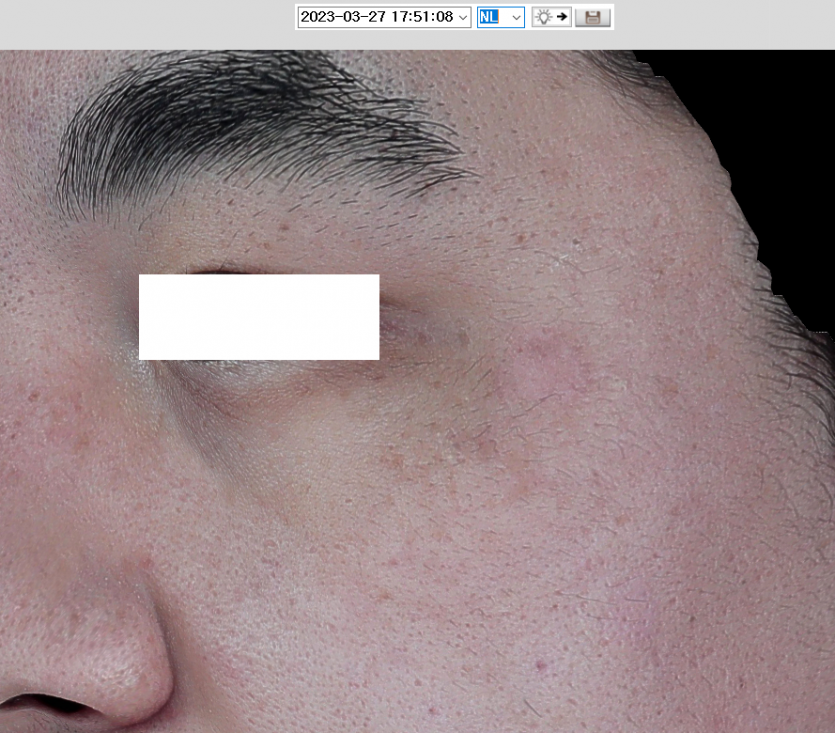Click the floppy disk save icon
Screen dimensions: 835x733
[x=593, y=17]
